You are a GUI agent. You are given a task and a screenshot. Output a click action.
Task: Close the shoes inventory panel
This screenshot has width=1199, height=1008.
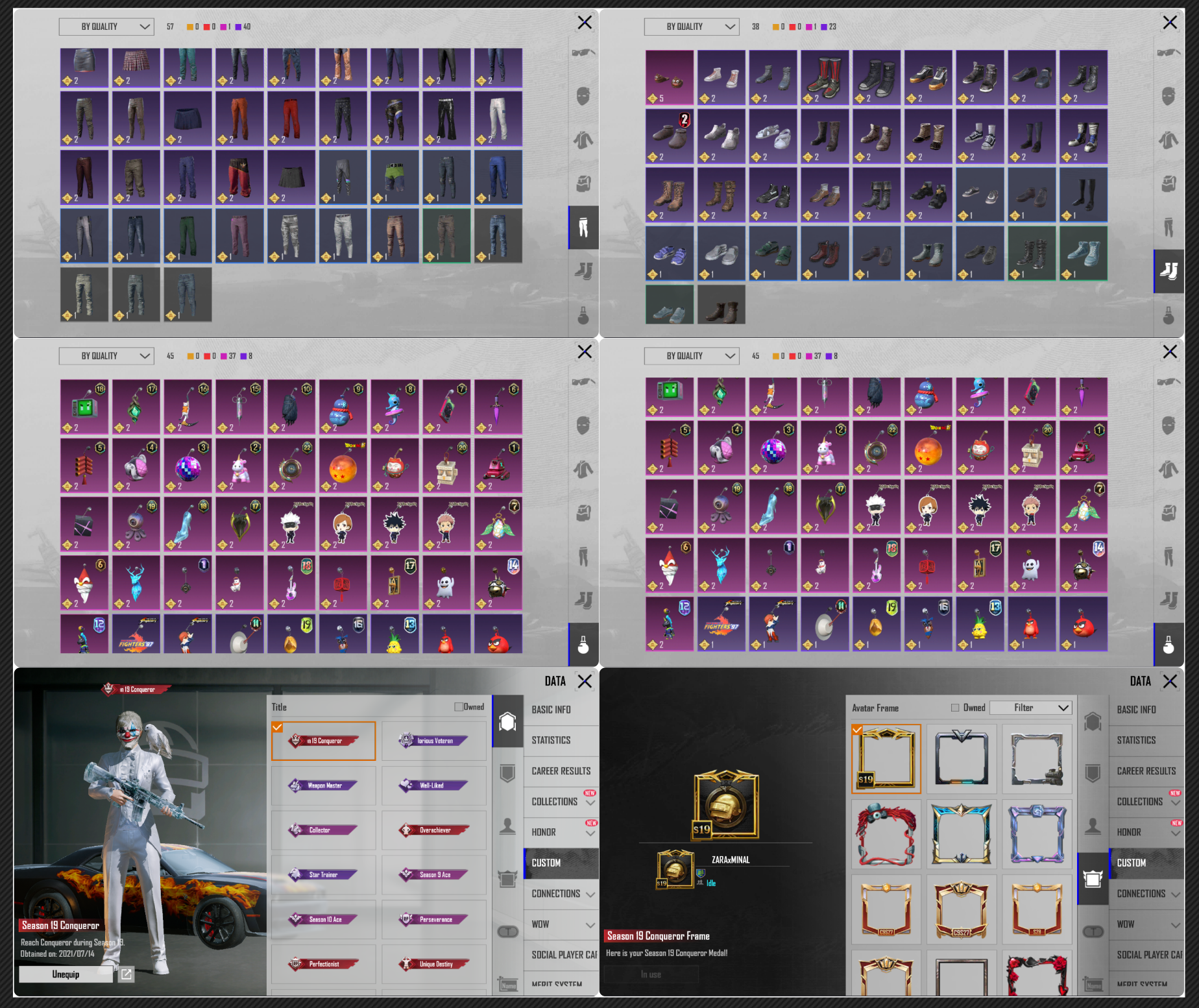click(1170, 23)
